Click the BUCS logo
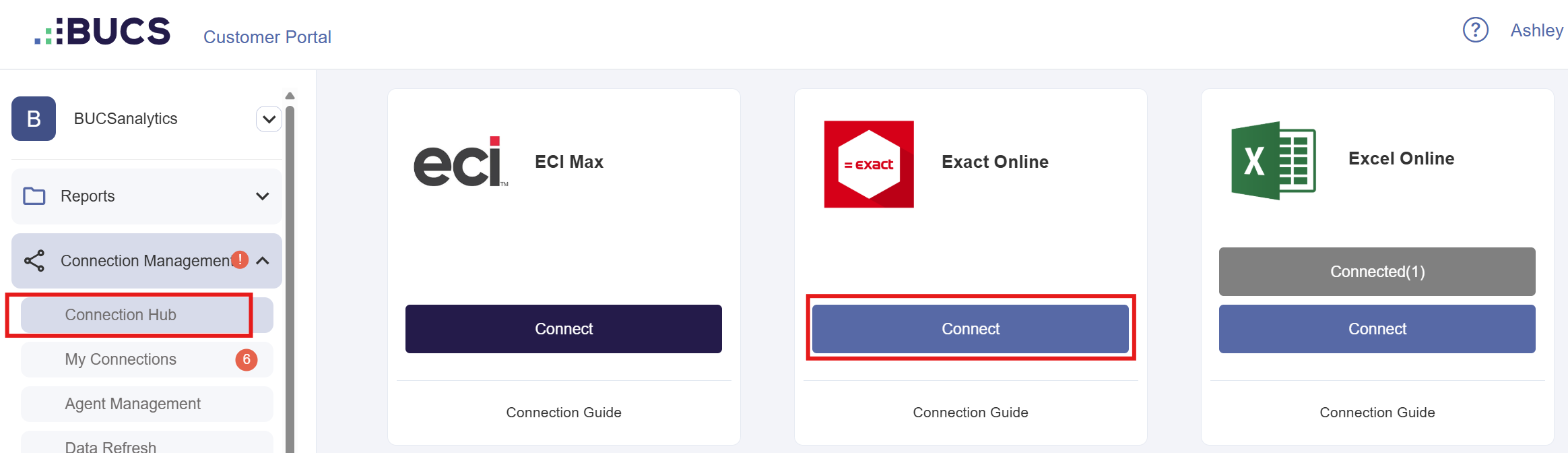 [102, 32]
